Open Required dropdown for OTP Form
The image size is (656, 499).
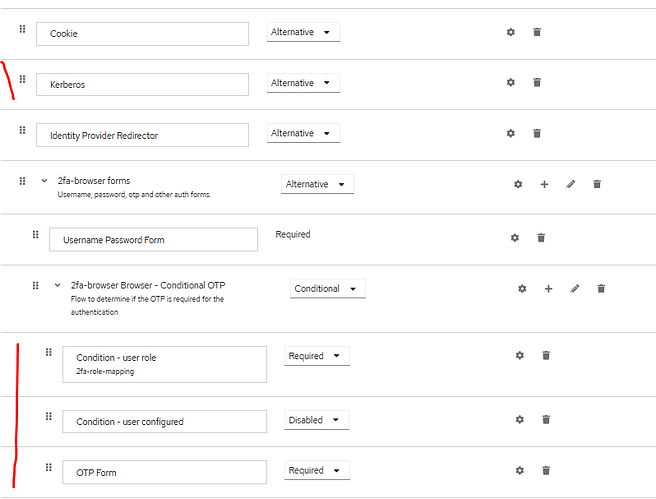316,470
